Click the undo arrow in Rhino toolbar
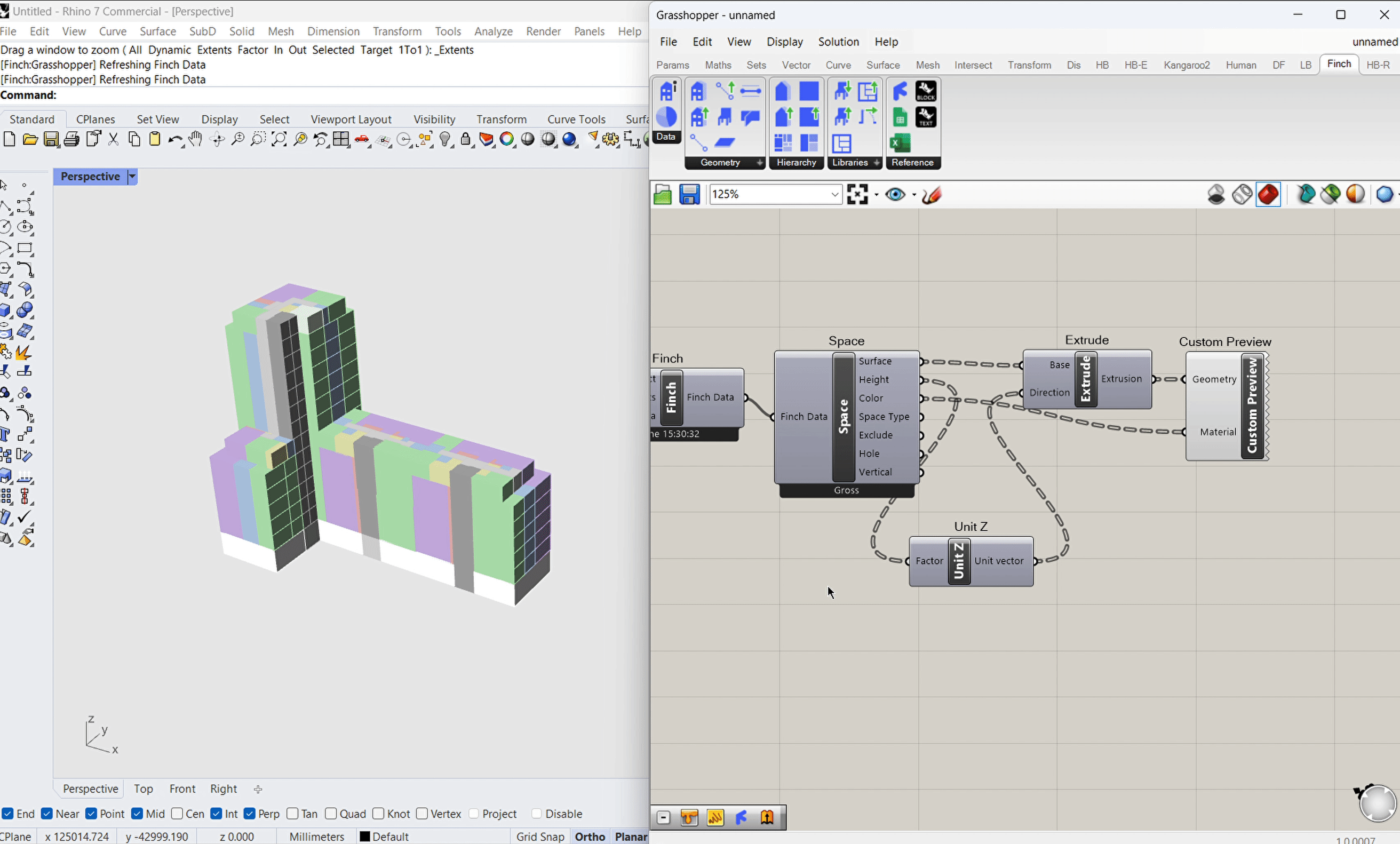 [174, 139]
